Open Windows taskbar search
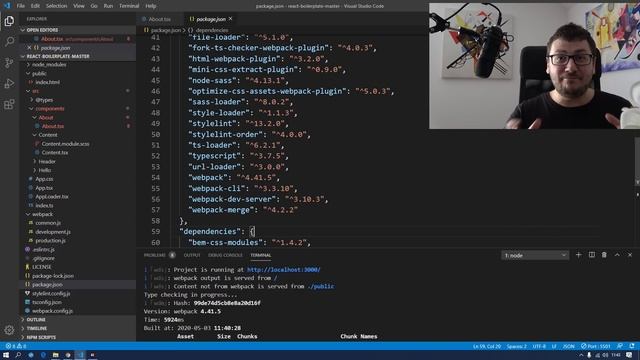The height and width of the screenshot is (360, 640). [18, 355]
